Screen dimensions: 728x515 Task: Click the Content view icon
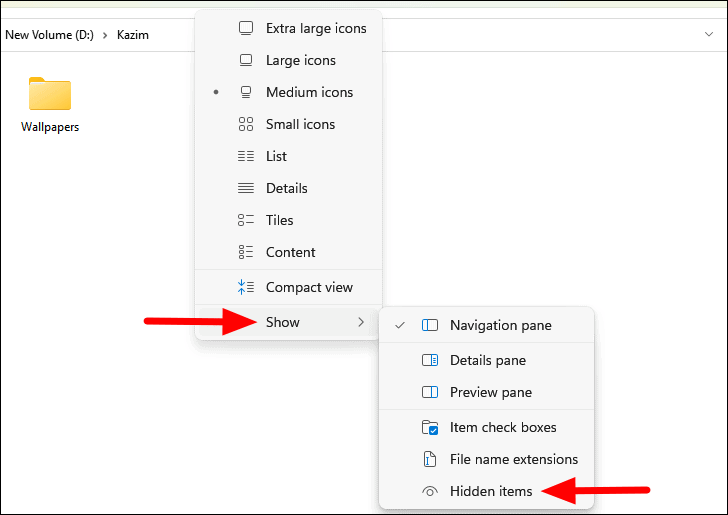click(246, 252)
